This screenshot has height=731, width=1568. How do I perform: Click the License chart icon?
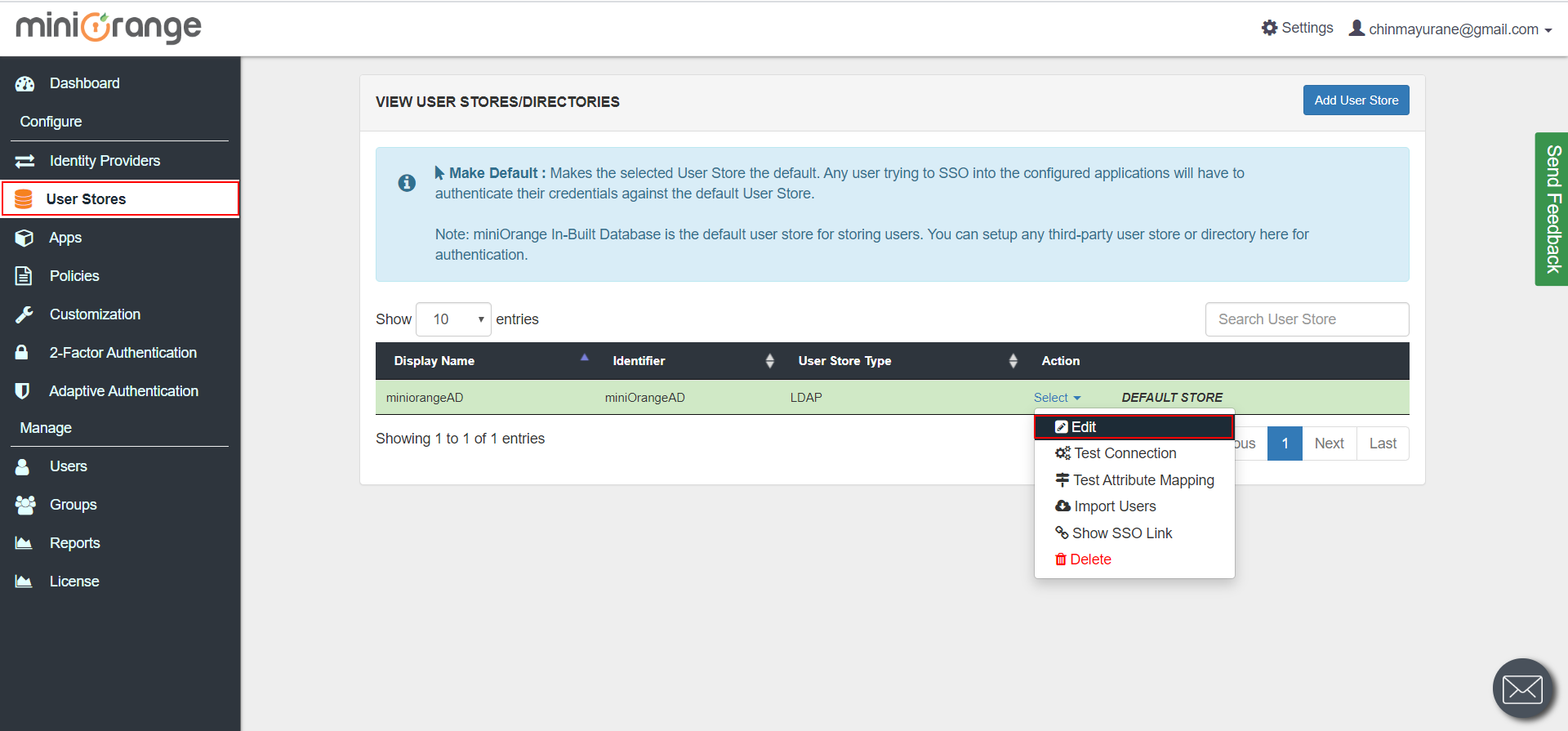pyautogui.click(x=24, y=581)
